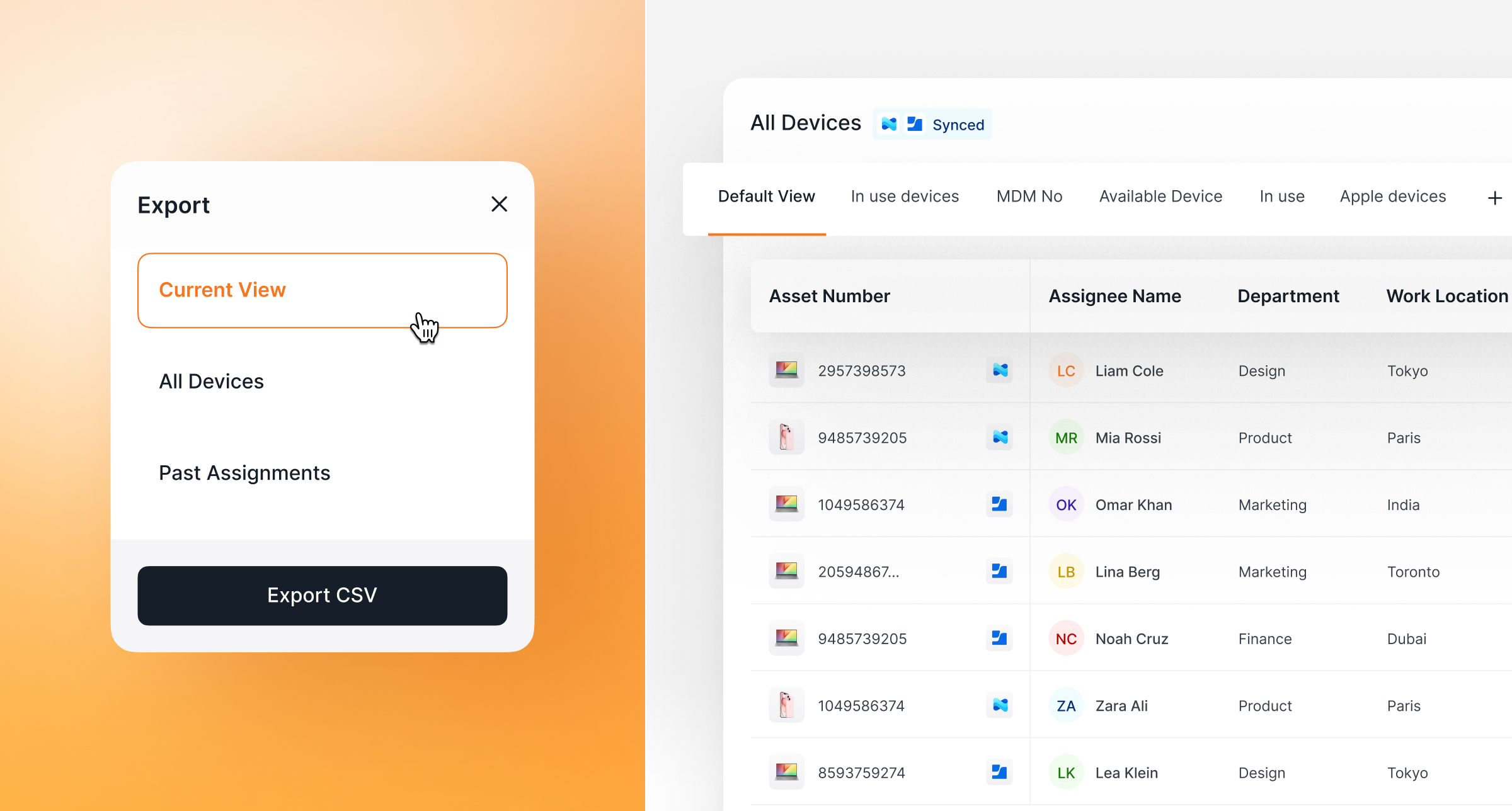Go to Available Device tab
The height and width of the screenshot is (811, 1512).
(1160, 196)
